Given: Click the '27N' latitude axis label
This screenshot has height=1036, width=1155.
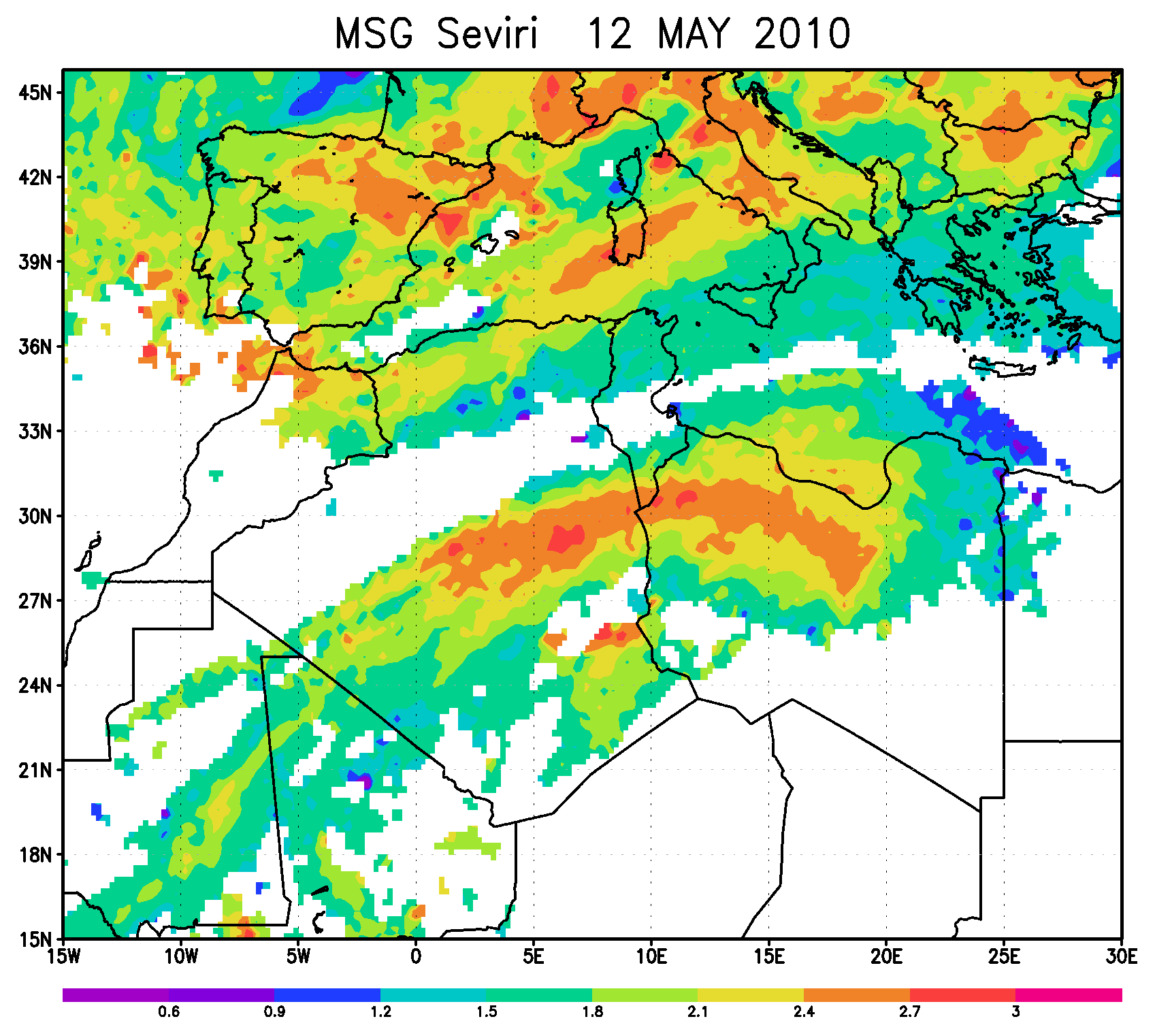Looking at the screenshot, I should point(36,600).
